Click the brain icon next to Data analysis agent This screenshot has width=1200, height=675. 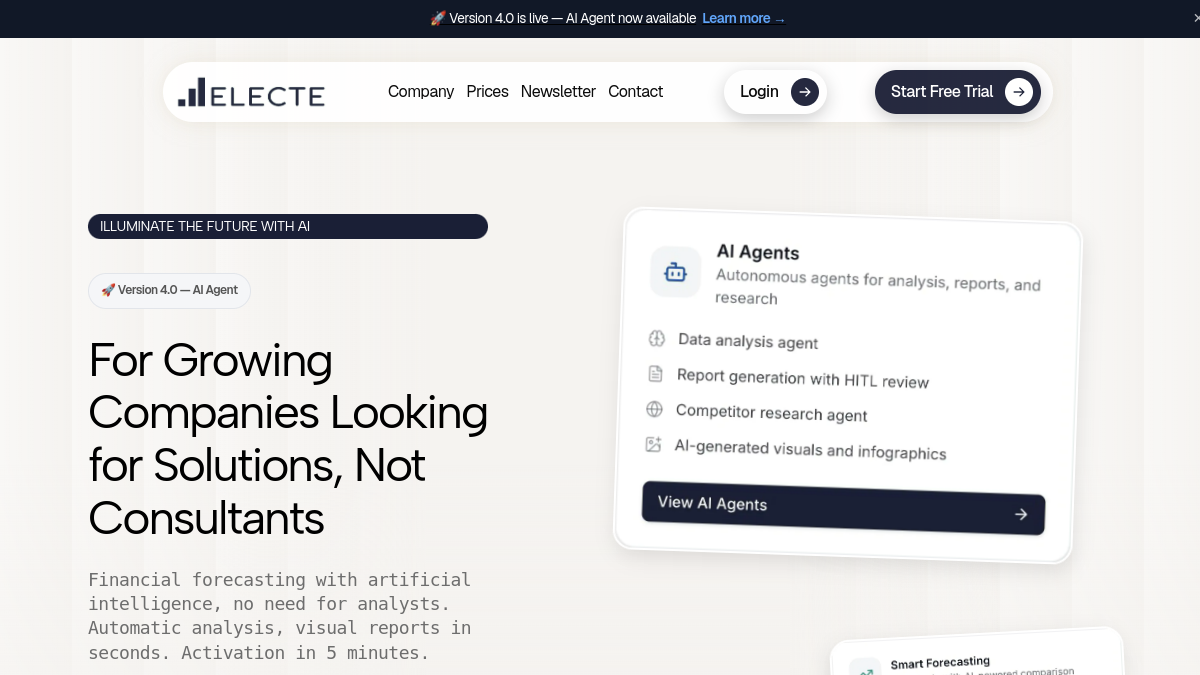pos(656,338)
